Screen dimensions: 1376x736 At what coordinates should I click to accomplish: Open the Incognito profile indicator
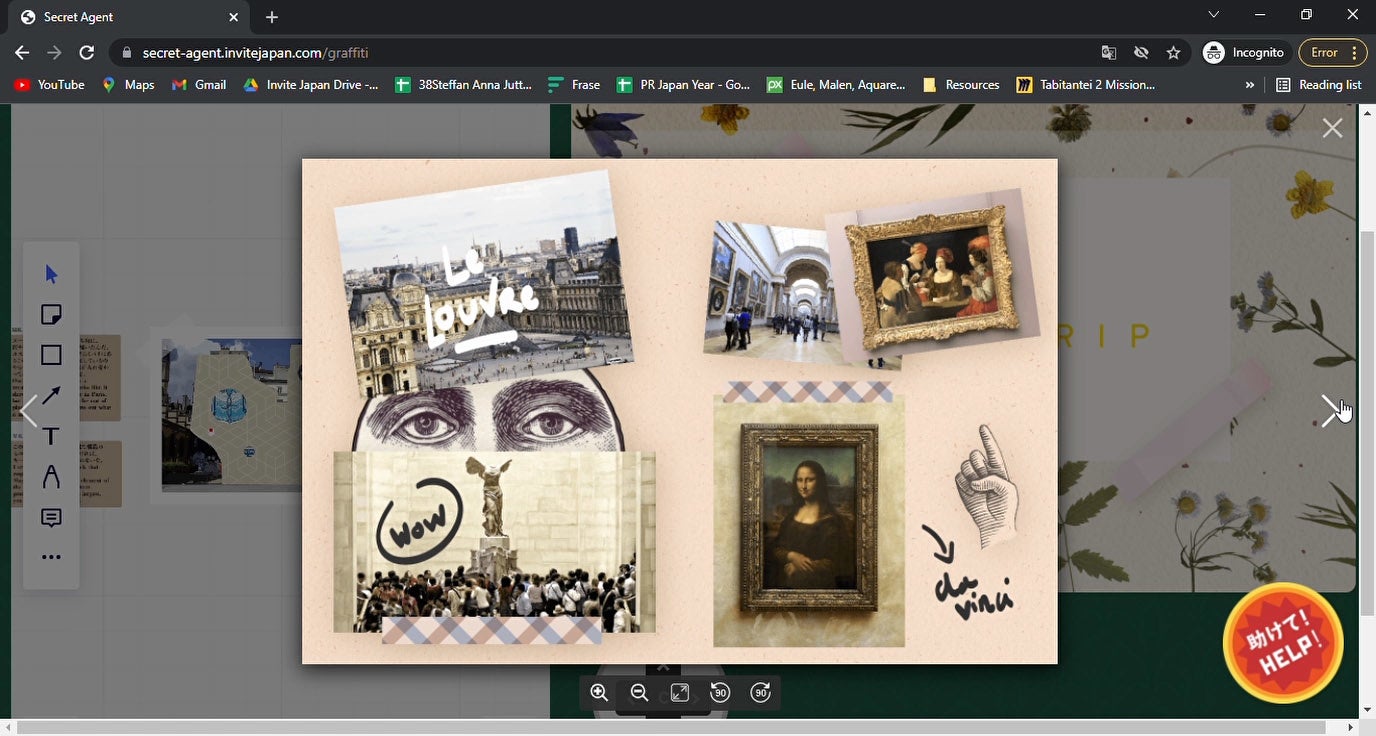pos(1244,53)
